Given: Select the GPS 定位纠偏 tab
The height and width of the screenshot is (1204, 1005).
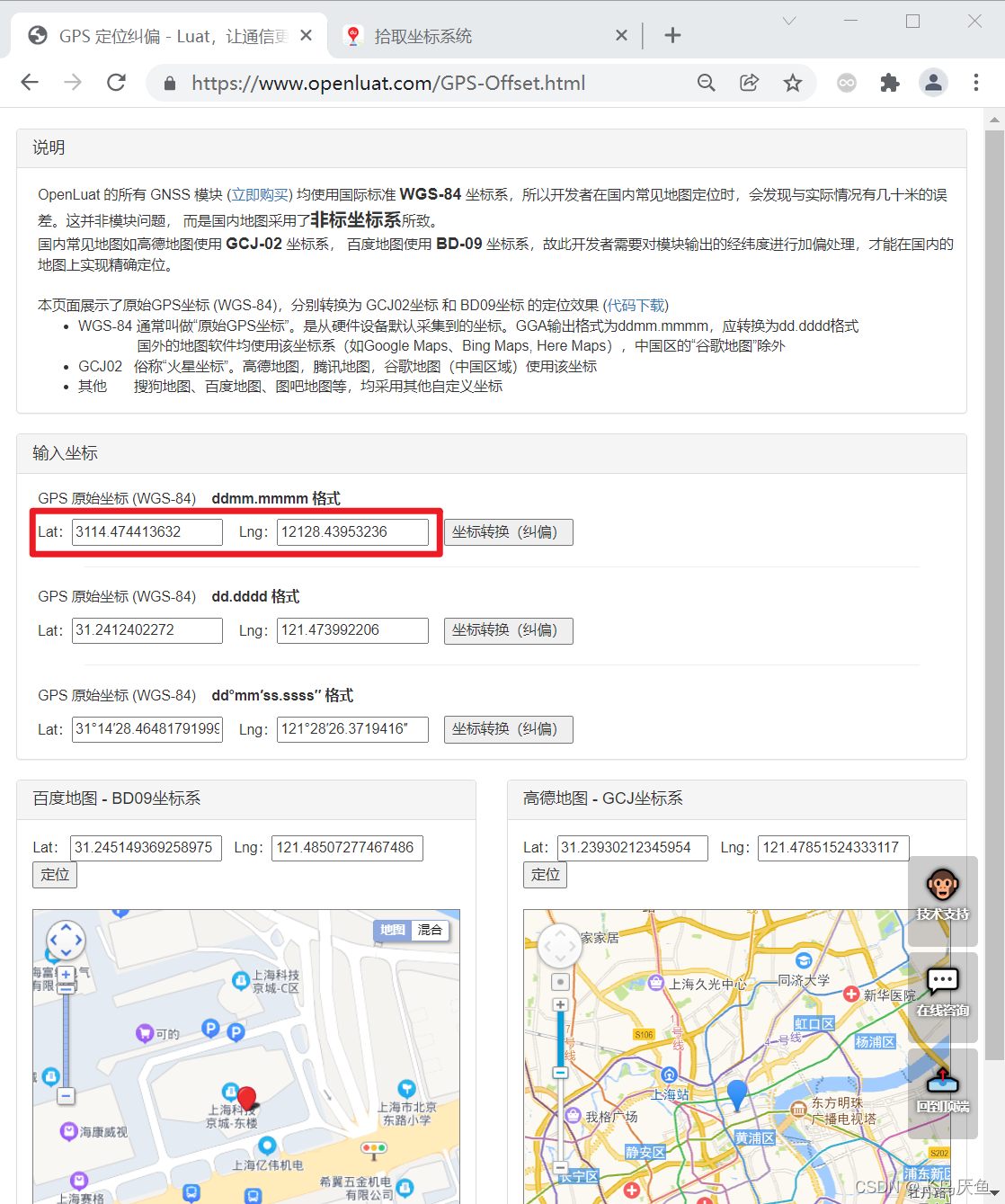Looking at the screenshot, I should [171, 36].
